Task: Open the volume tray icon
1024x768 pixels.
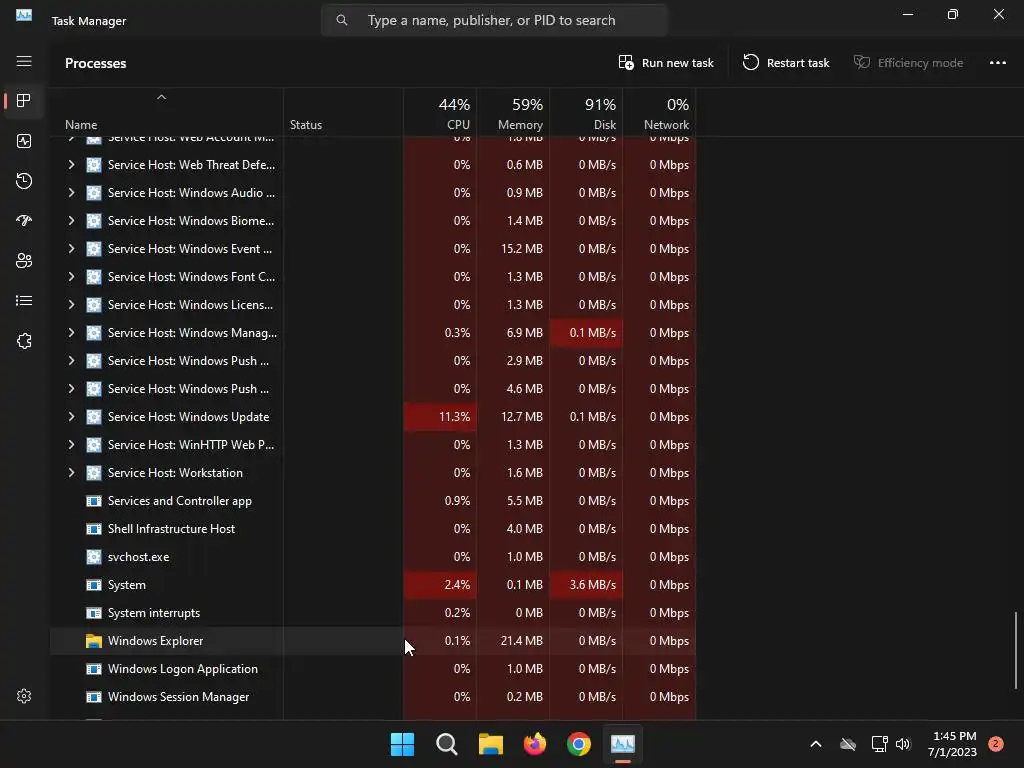Action: click(x=903, y=744)
